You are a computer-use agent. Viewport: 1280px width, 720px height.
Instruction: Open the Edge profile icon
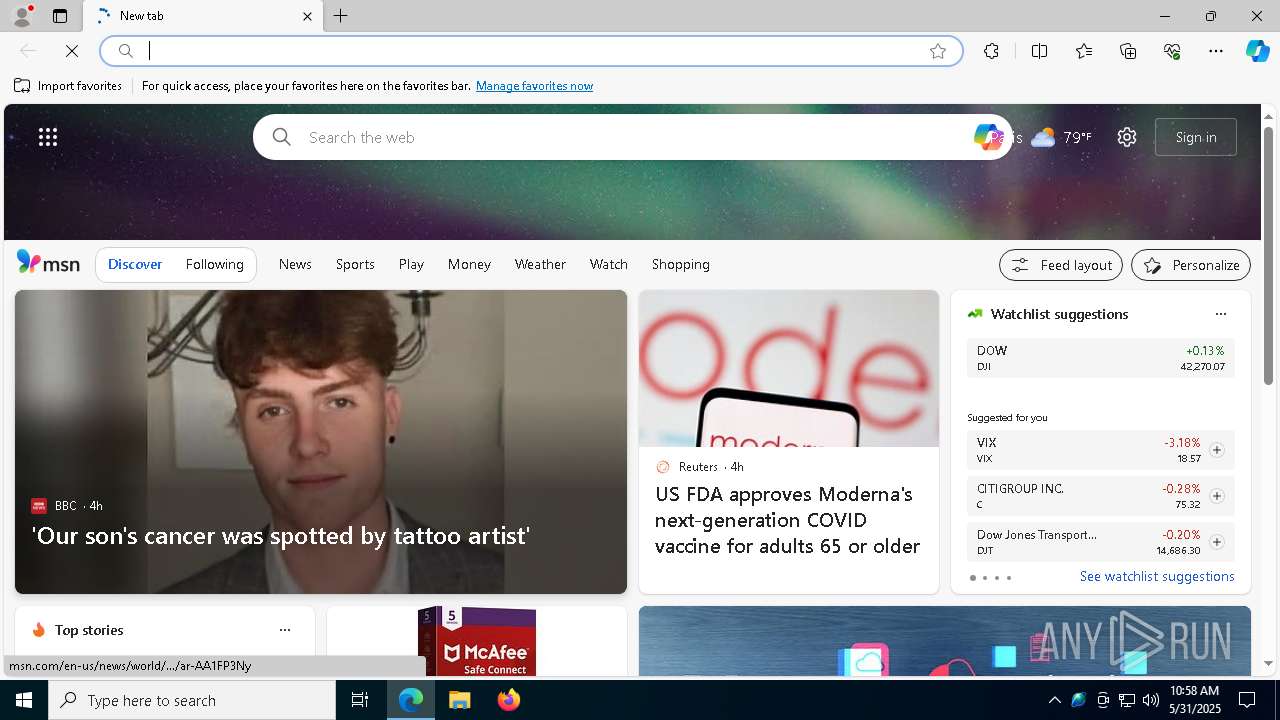click(x=21, y=16)
